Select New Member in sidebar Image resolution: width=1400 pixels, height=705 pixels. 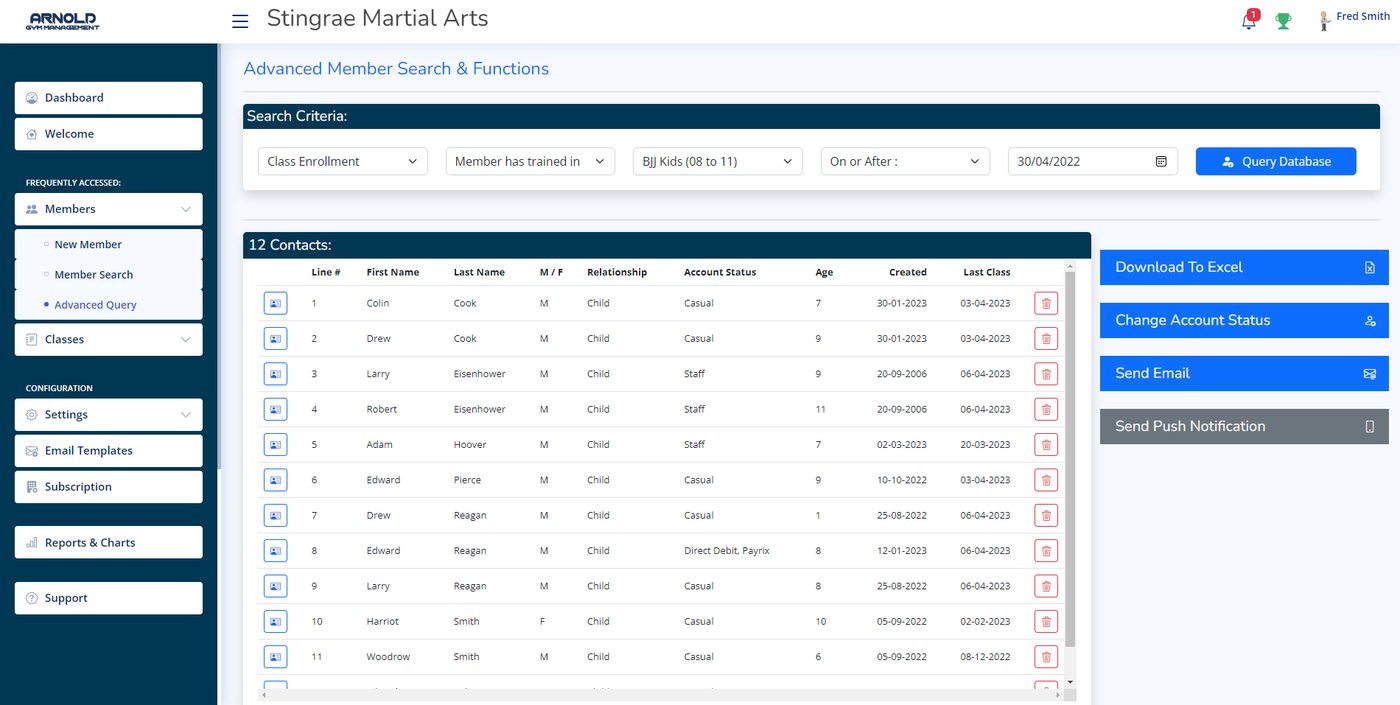click(x=108, y=244)
